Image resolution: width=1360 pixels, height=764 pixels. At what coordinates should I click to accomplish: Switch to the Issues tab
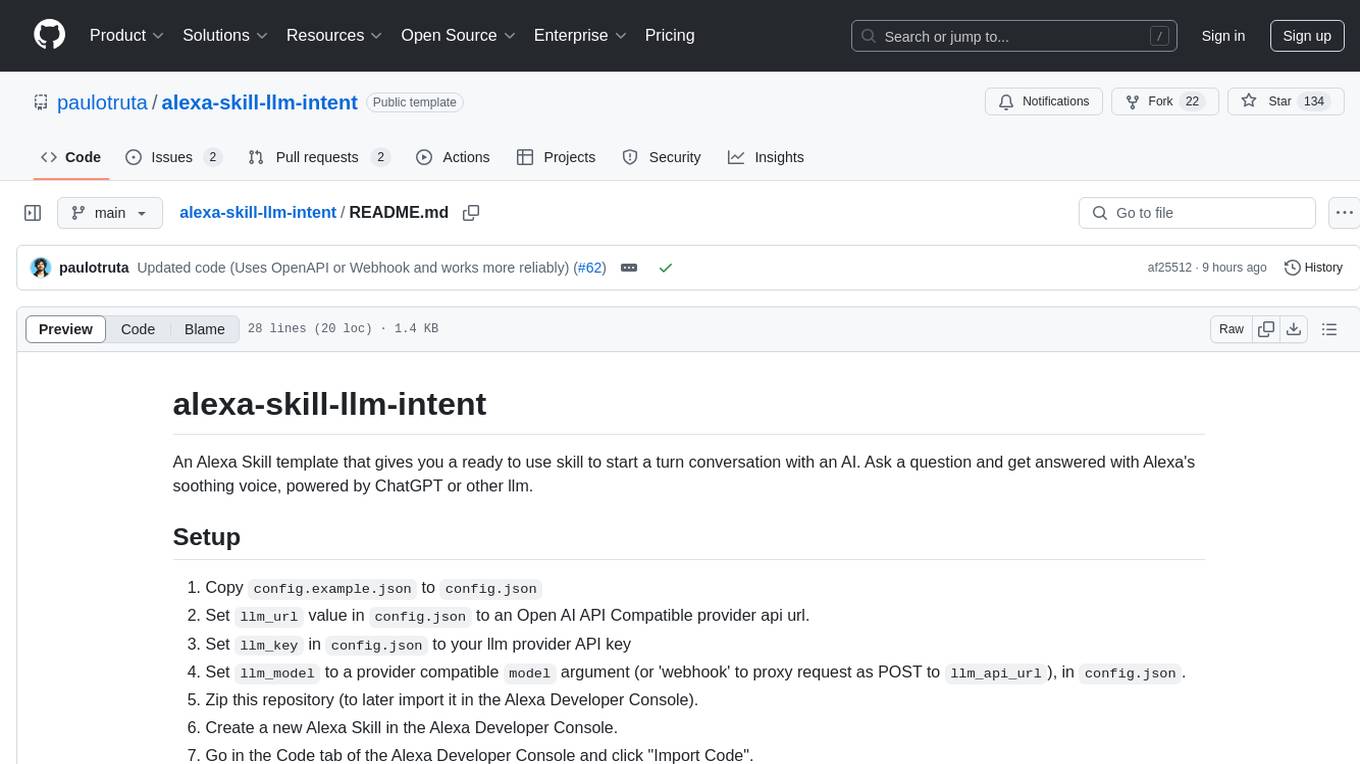click(173, 157)
